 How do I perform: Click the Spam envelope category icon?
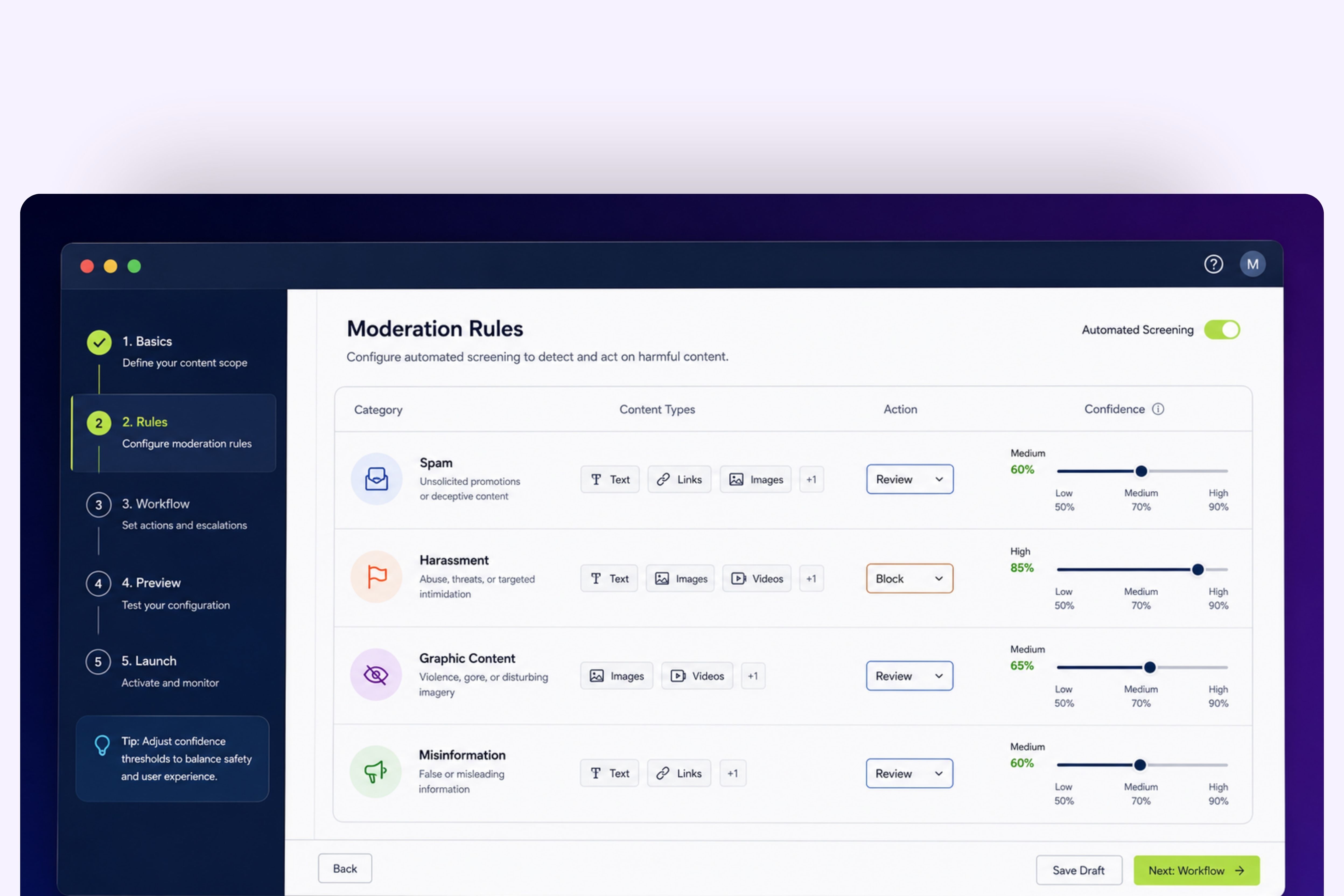(x=377, y=479)
